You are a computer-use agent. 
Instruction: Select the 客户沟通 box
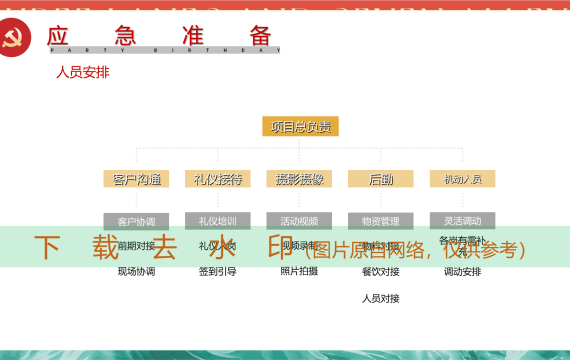point(136,179)
